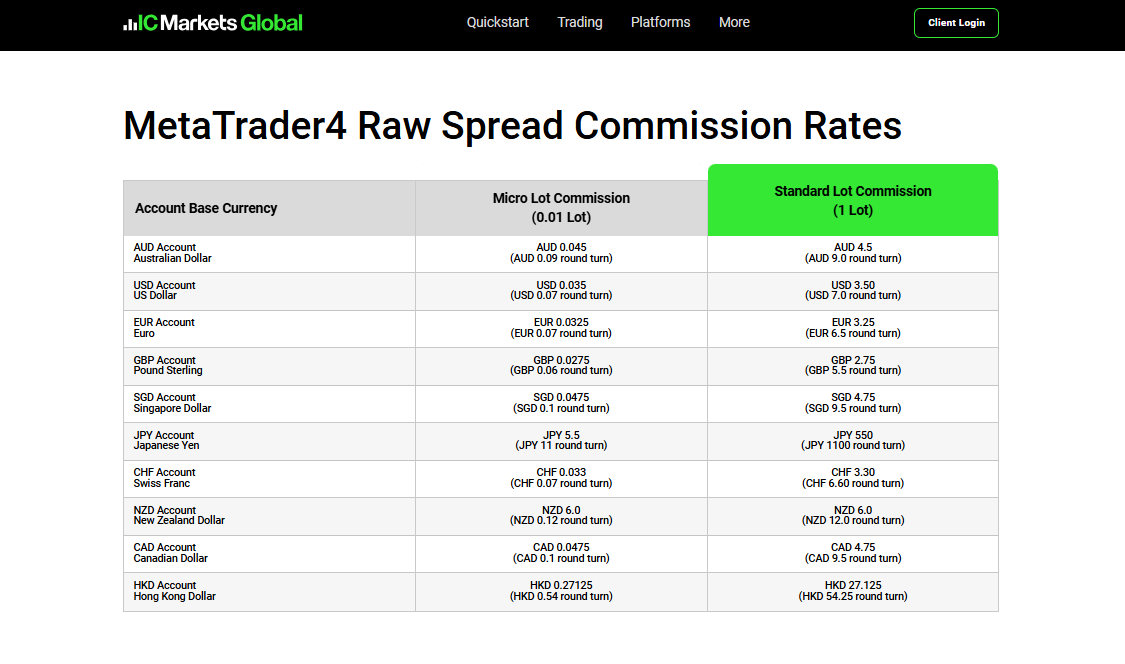Expand the More navigation menu

pyautogui.click(x=734, y=21)
